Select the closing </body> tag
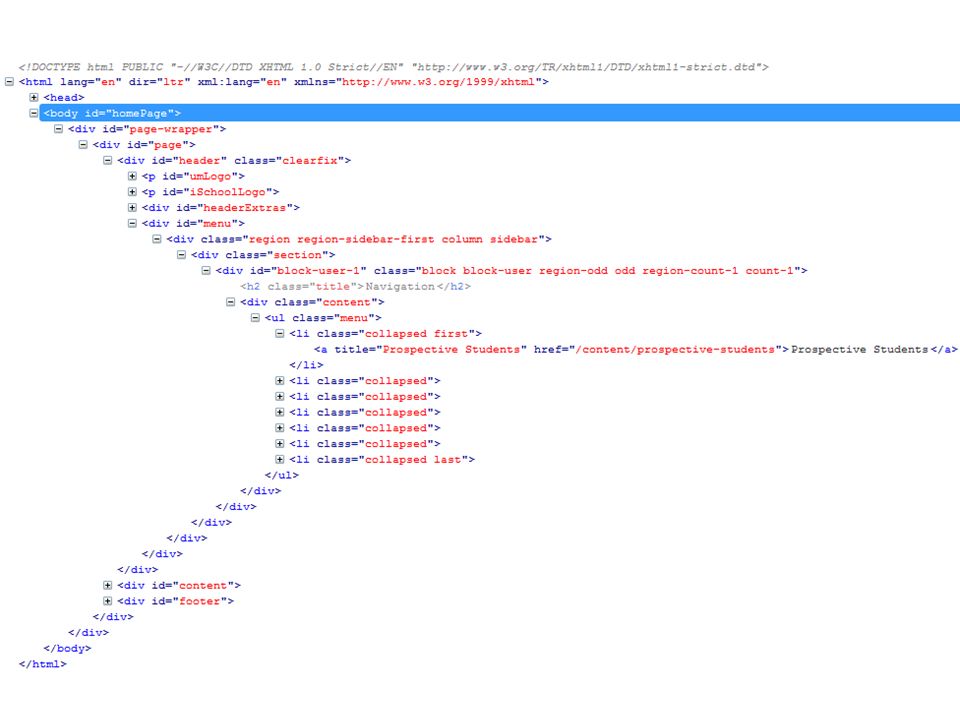This screenshot has height=720, width=960. pos(67,648)
